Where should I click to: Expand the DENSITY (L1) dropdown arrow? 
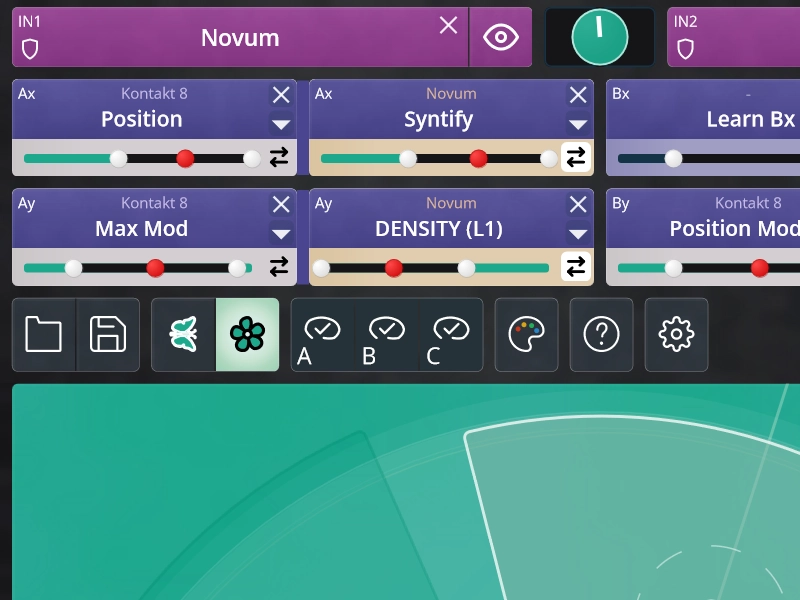click(578, 234)
